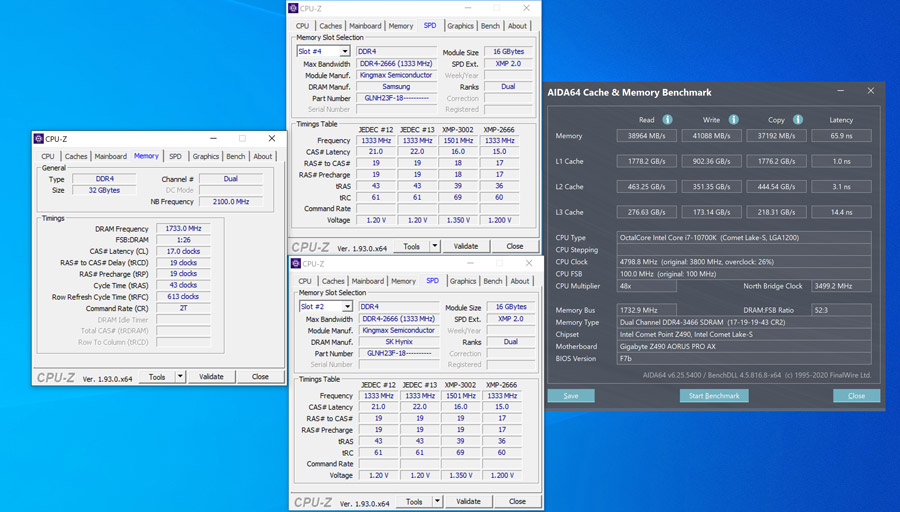Open About tab in CPU-Z Memory window

tap(262, 156)
